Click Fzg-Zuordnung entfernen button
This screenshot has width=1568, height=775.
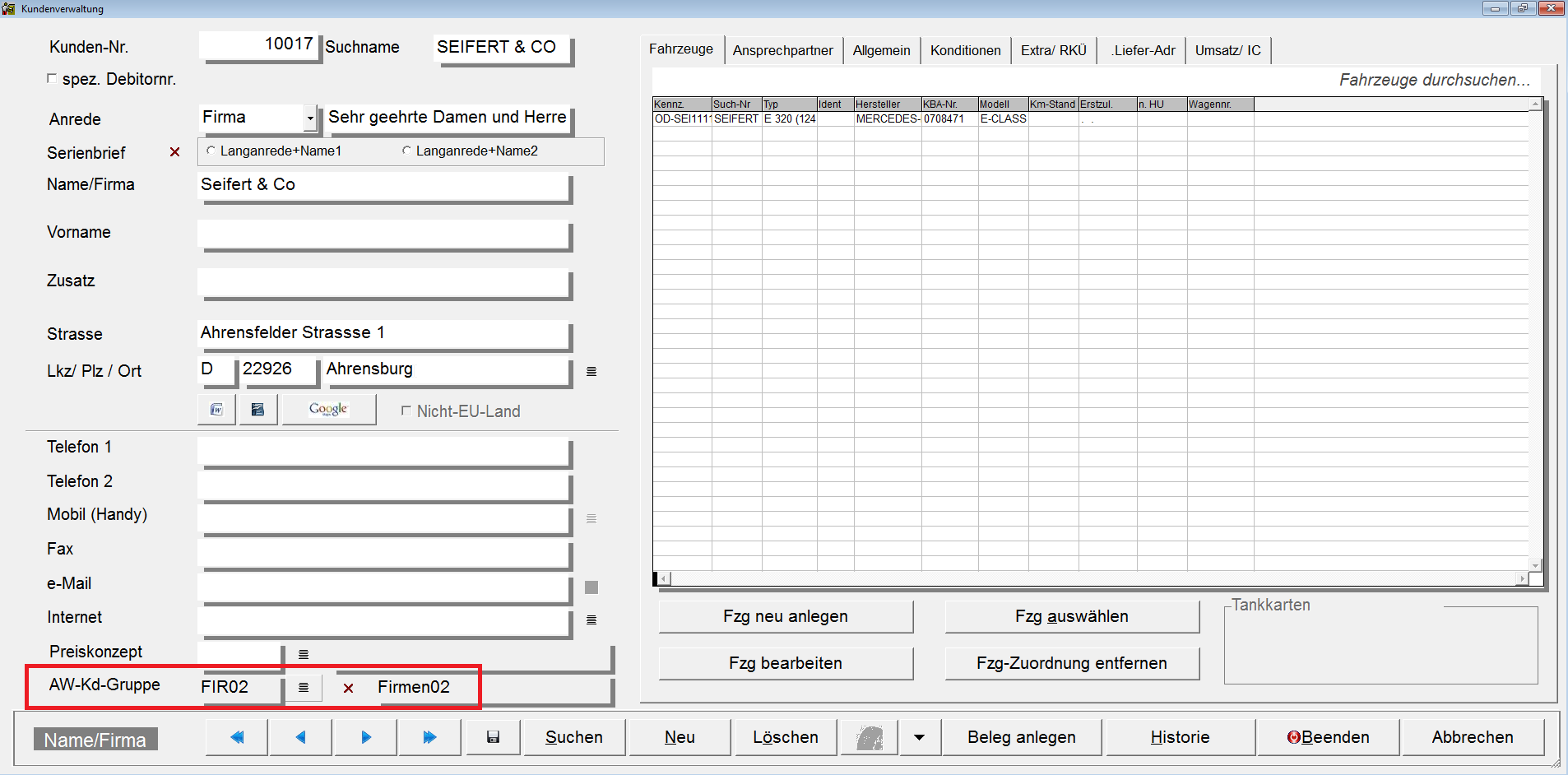click(1072, 663)
